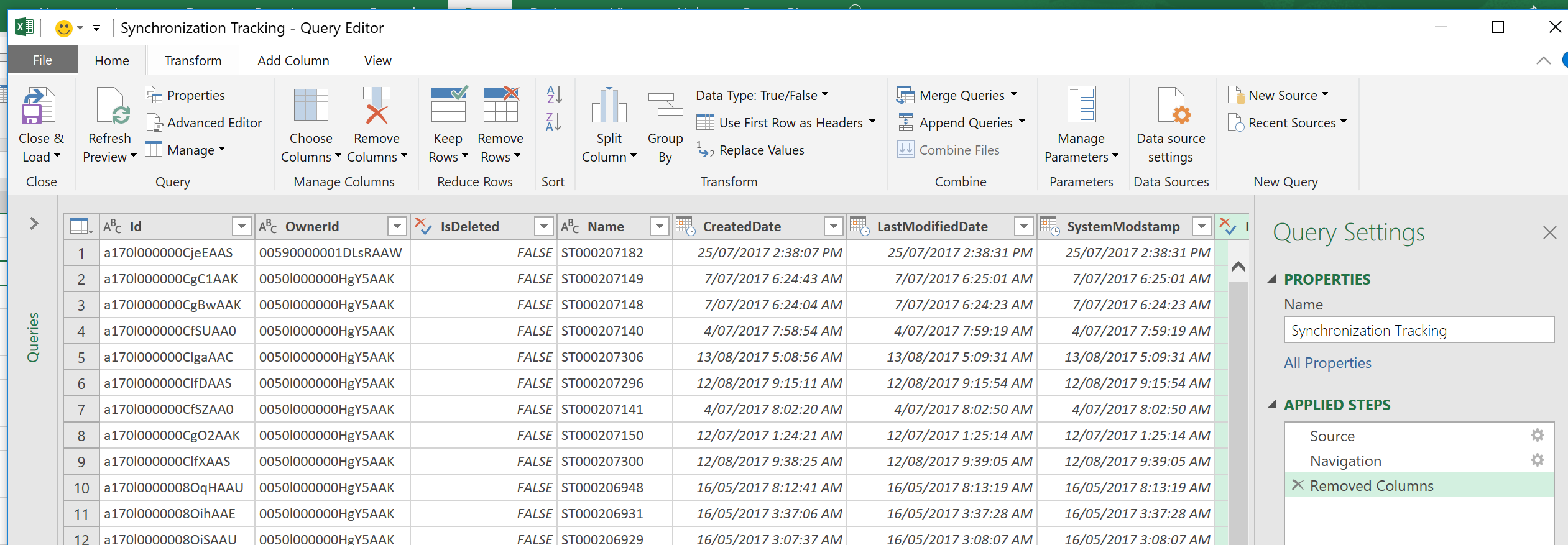The image size is (1568, 545).
Task: Open the All Properties link
Action: (x=1327, y=362)
